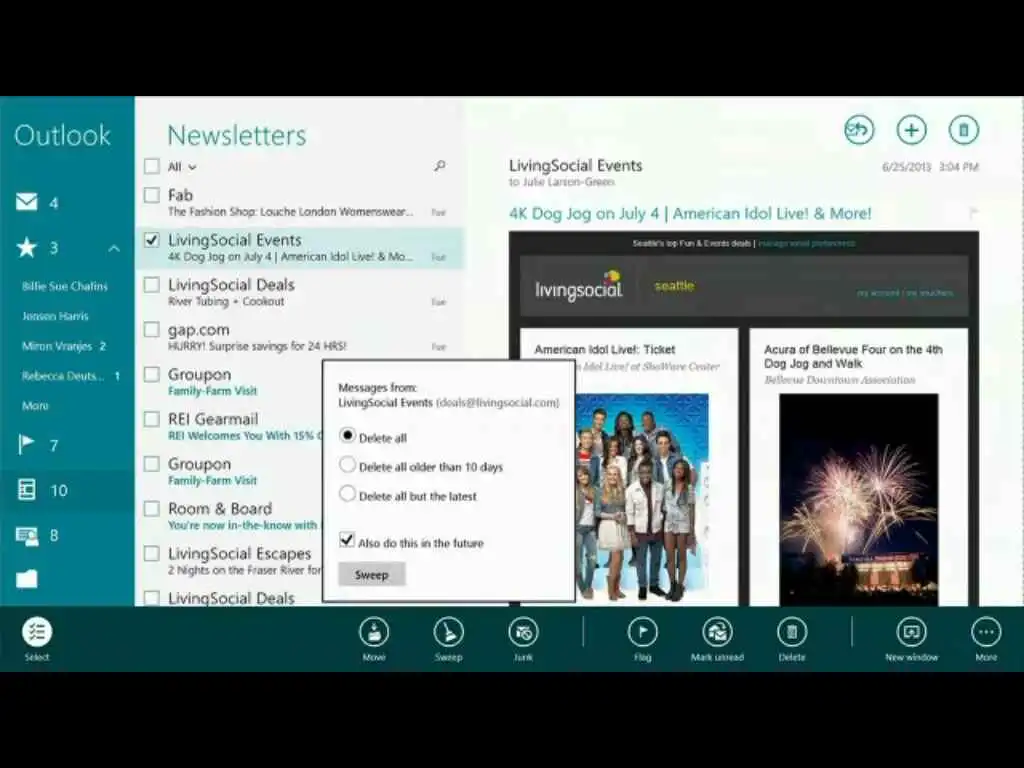The width and height of the screenshot is (1024, 768).
Task: Tick the gap.com message checkbox
Action: tap(152, 330)
